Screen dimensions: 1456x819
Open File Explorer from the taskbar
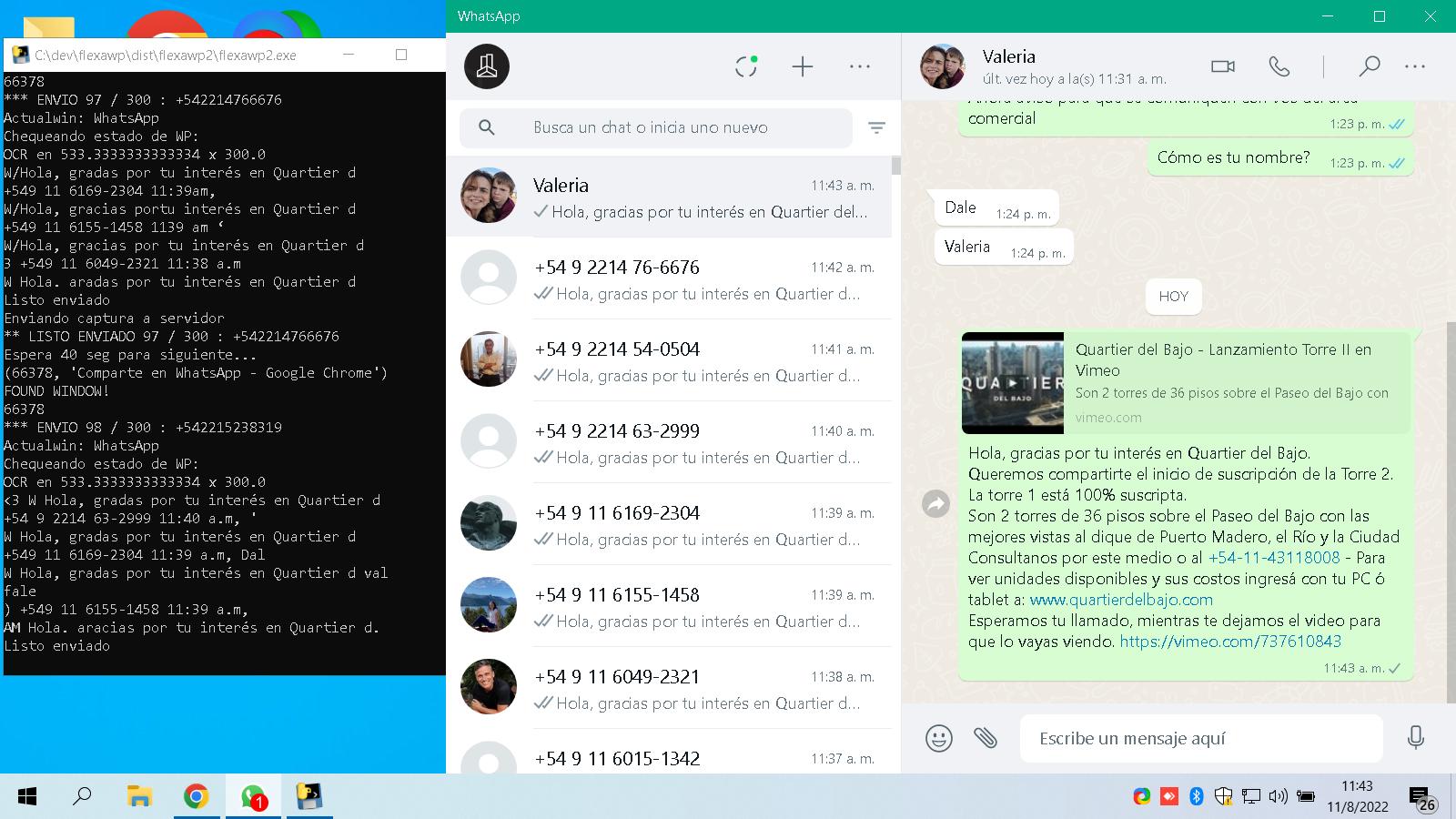click(x=138, y=797)
